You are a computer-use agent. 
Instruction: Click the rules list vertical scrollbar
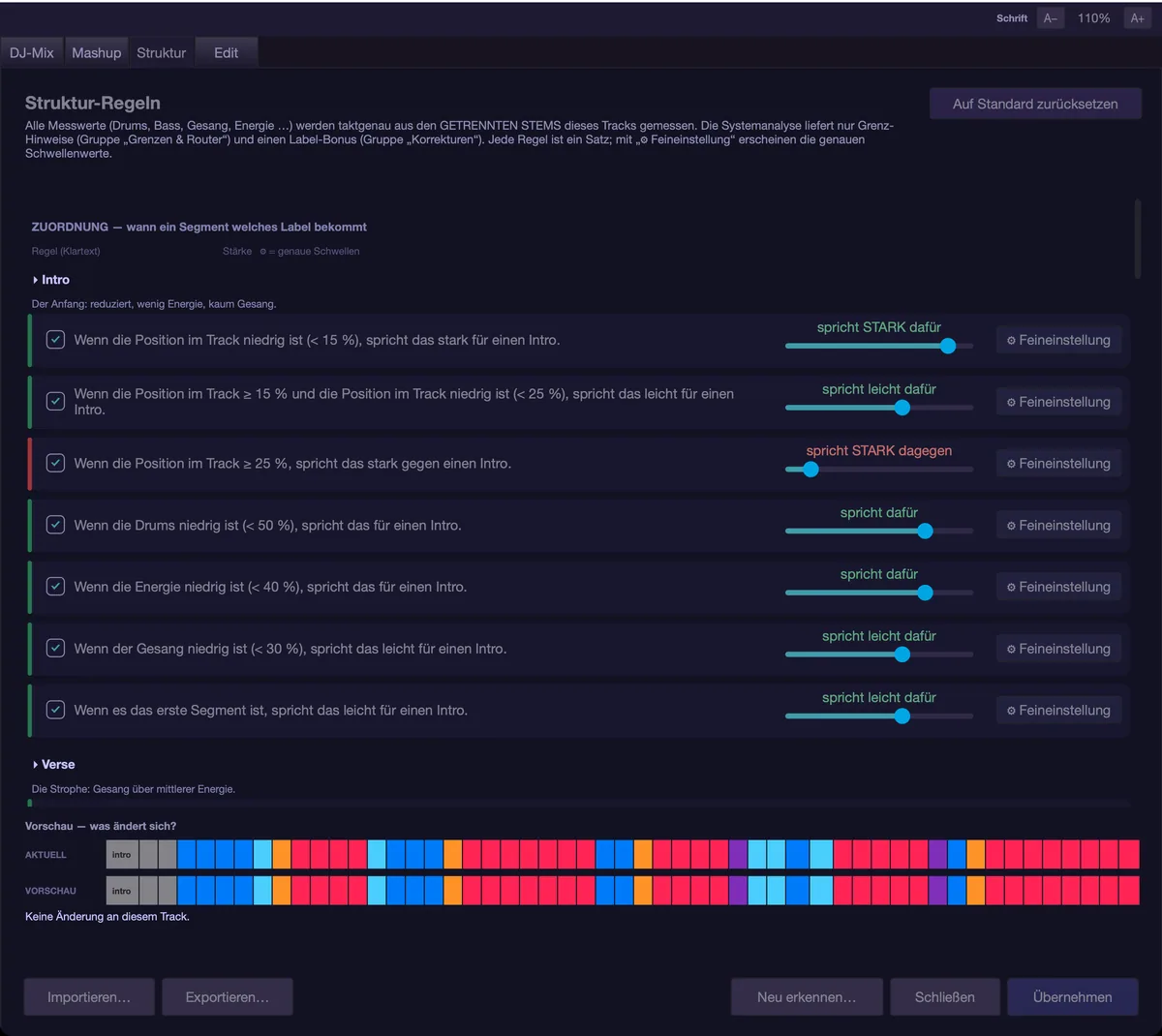[1138, 239]
